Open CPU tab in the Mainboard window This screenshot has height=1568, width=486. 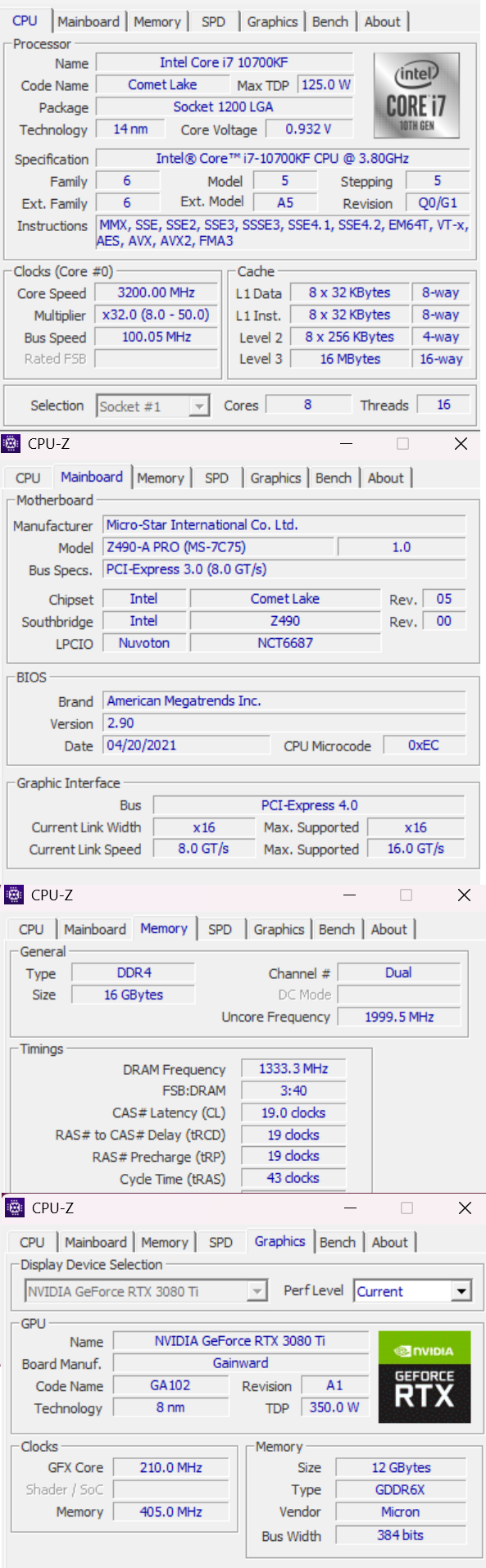[28, 478]
